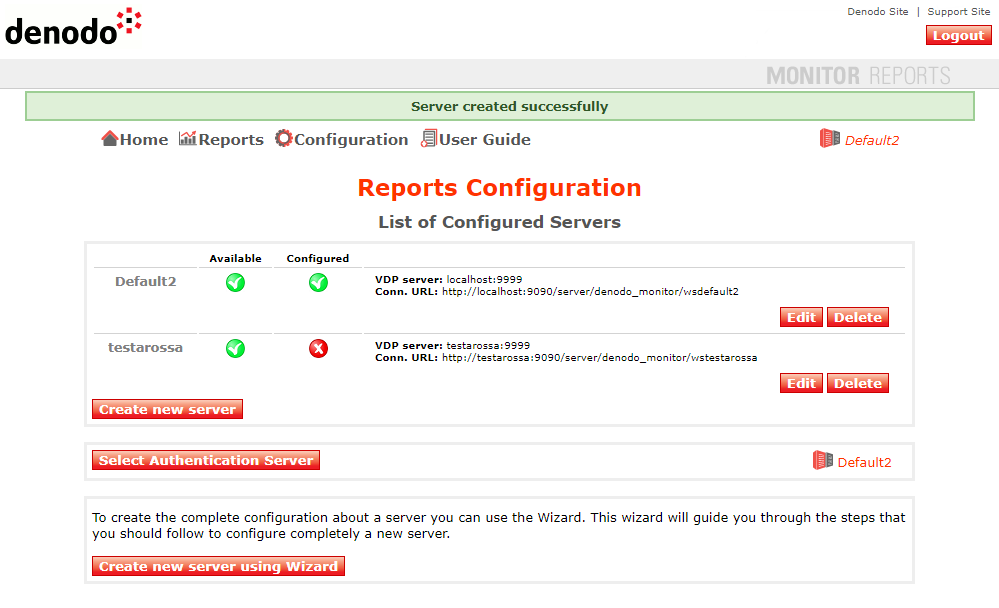Click the Denodo logo
The width and height of the screenshot is (999, 608).
point(73,27)
